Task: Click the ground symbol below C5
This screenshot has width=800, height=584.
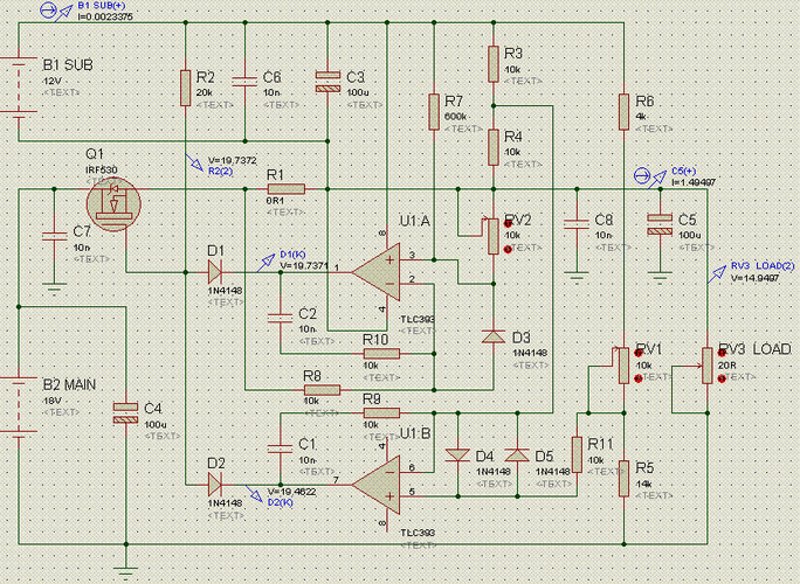Action: (660, 277)
